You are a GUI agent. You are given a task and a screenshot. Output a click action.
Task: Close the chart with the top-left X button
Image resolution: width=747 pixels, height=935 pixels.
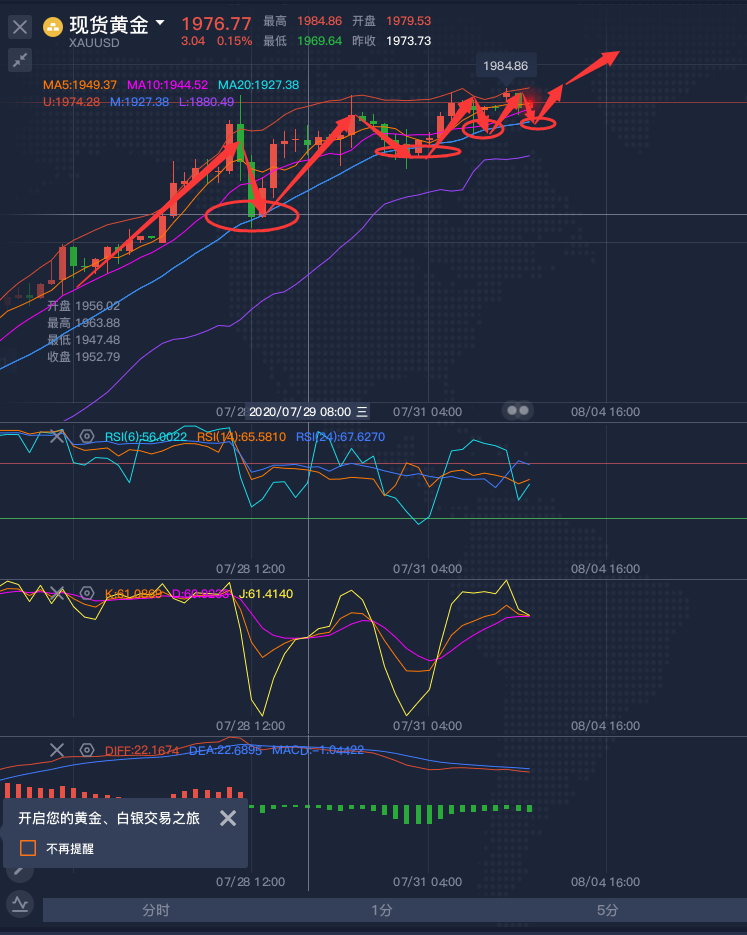[20, 27]
